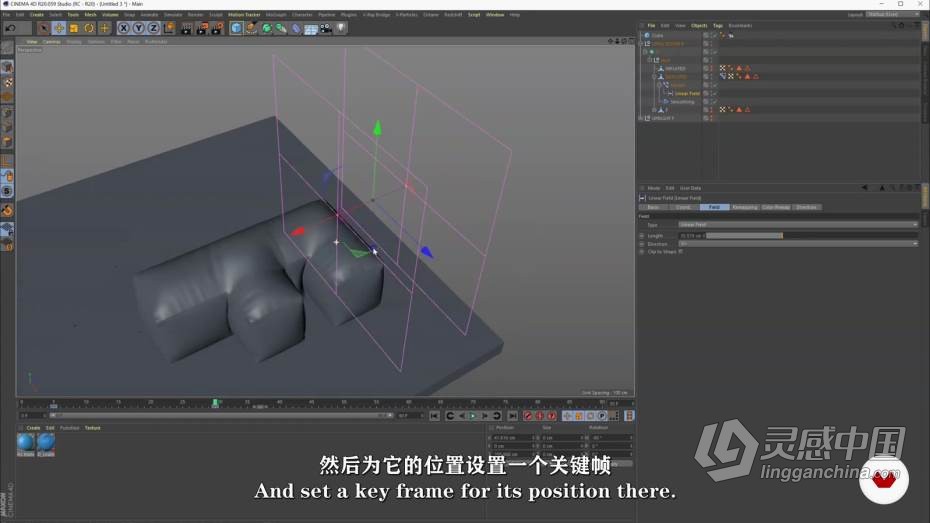Select the Live Selection tool
This screenshot has height=523, width=930.
pos(43,28)
